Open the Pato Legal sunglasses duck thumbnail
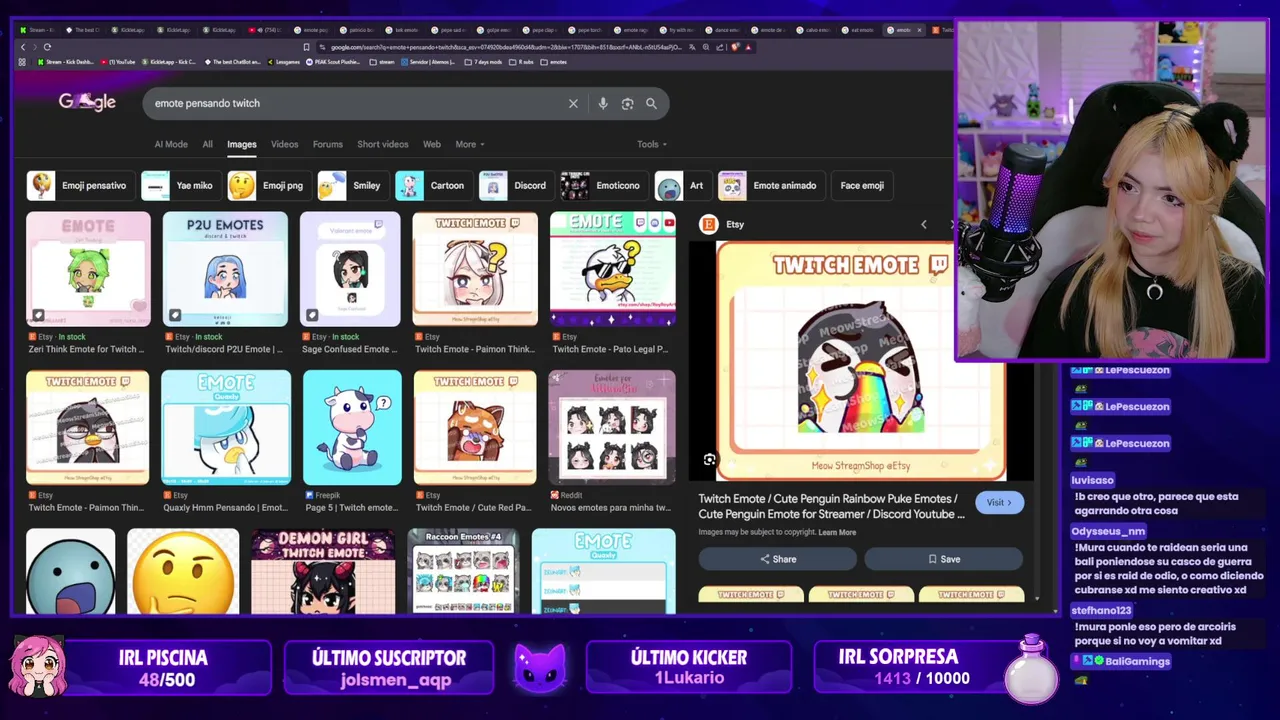The height and width of the screenshot is (720, 1280). tap(612, 269)
